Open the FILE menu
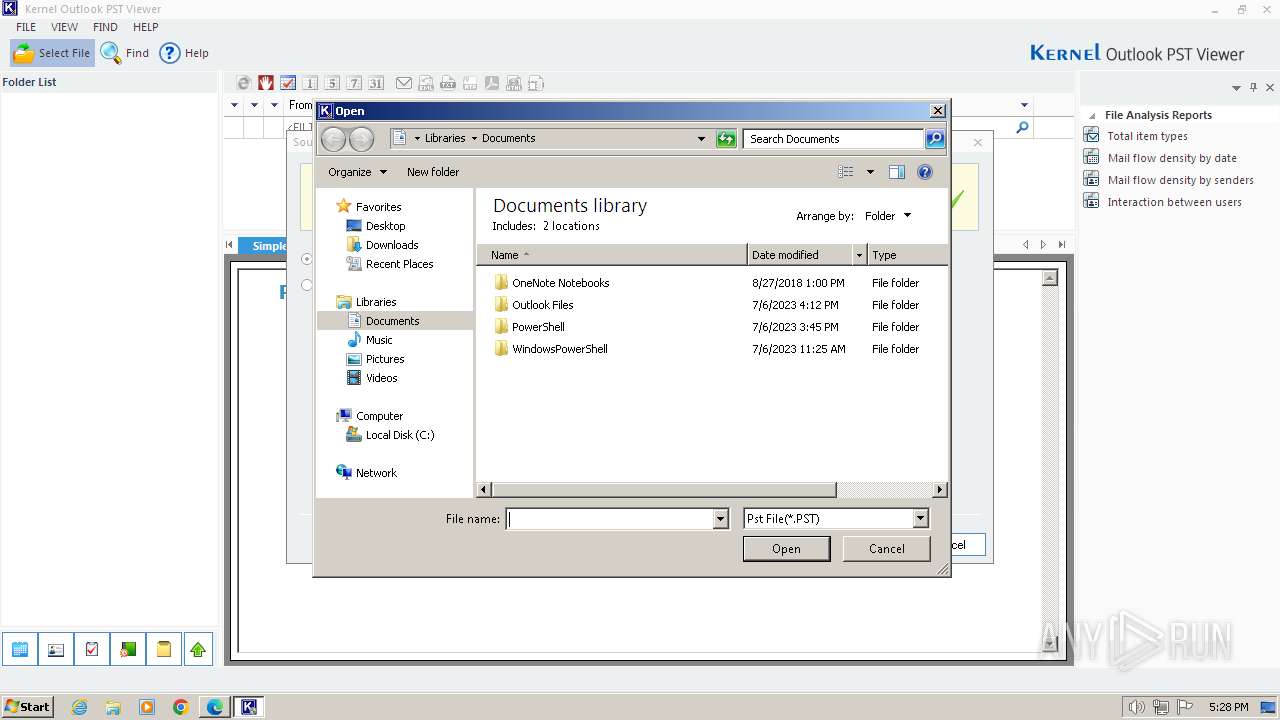Image resolution: width=1280 pixels, height=720 pixels. (26, 27)
